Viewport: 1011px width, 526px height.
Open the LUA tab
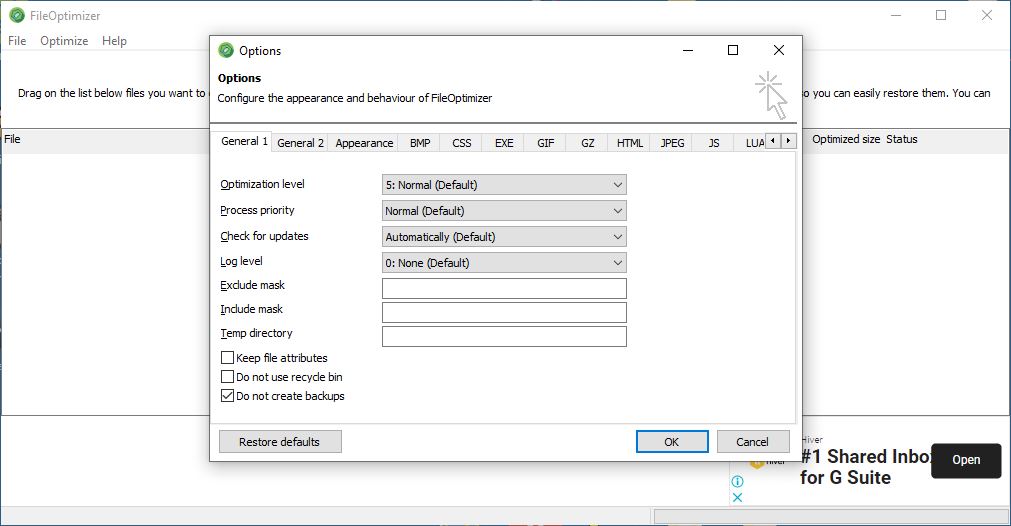coord(751,143)
